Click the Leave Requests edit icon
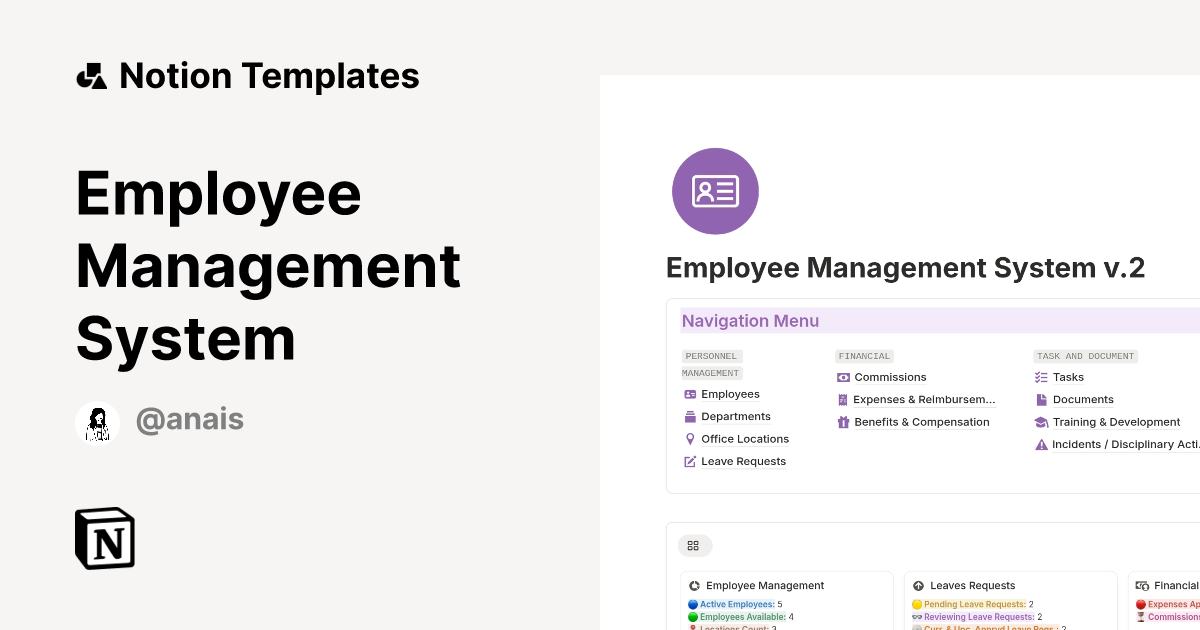Image resolution: width=1200 pixels, height=630 pixels. (x=688, y=461)
